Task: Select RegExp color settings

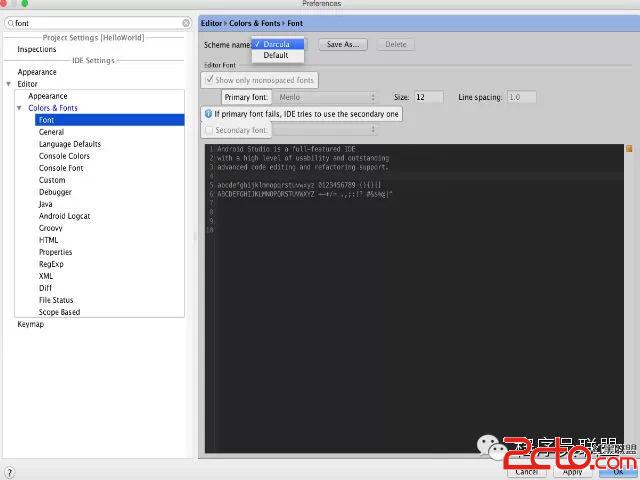Action: pyautogui.click(x=51, y=264)
